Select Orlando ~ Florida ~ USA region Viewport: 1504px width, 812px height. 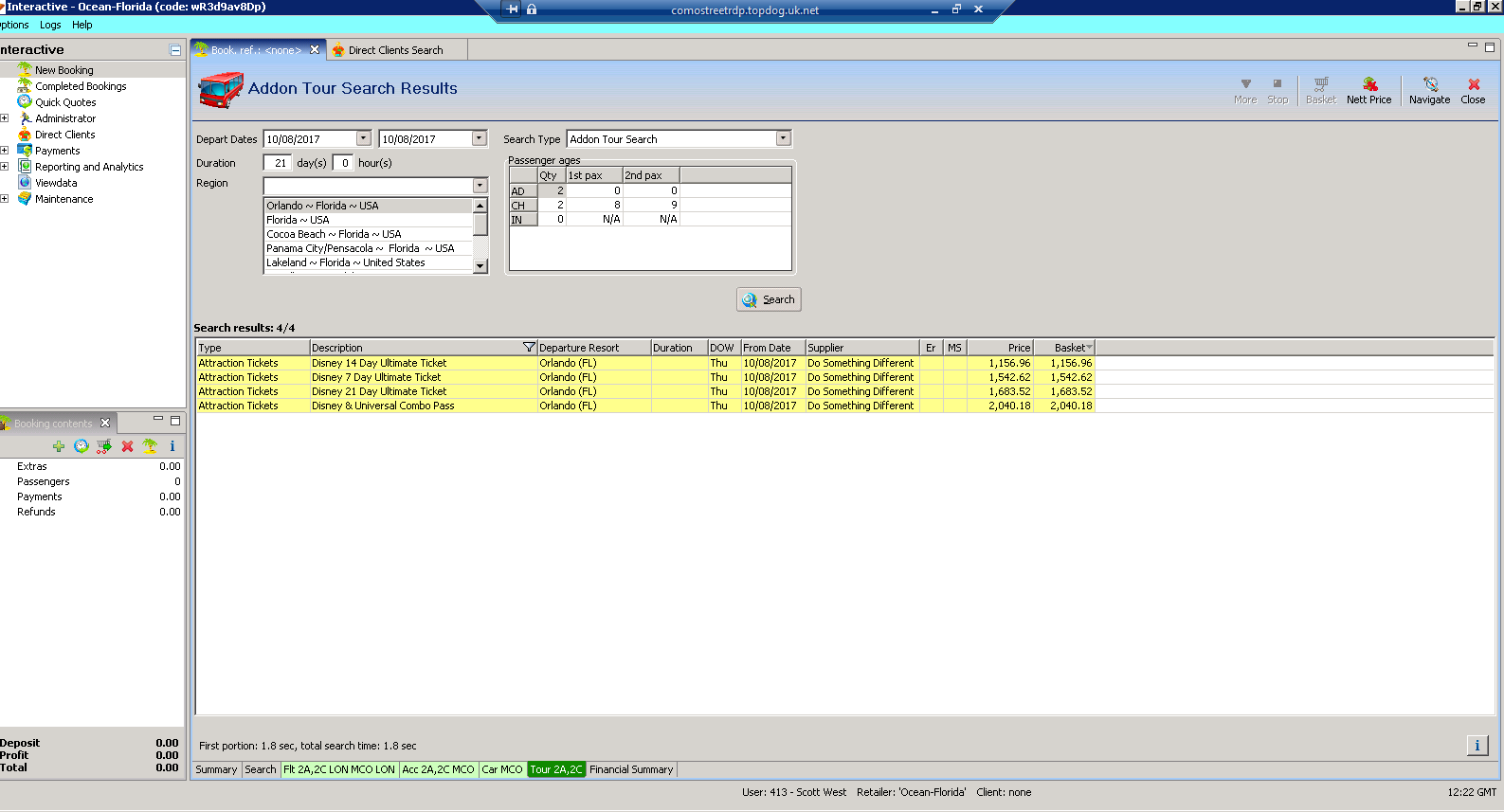tap(368, 206)
